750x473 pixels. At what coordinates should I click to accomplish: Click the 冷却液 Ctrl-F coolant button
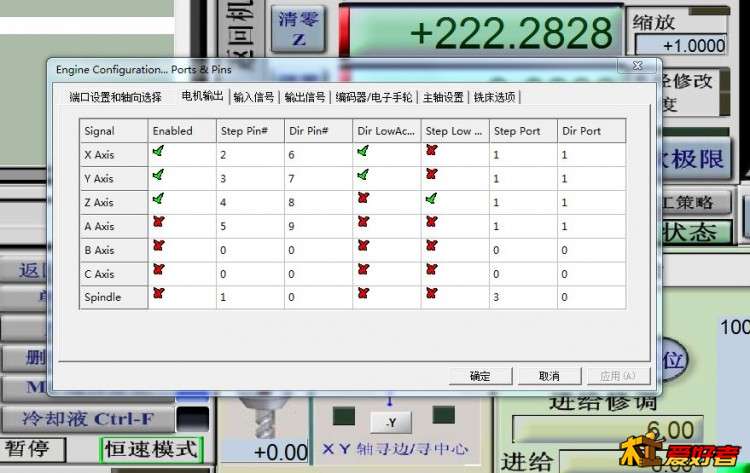point(88,419)
